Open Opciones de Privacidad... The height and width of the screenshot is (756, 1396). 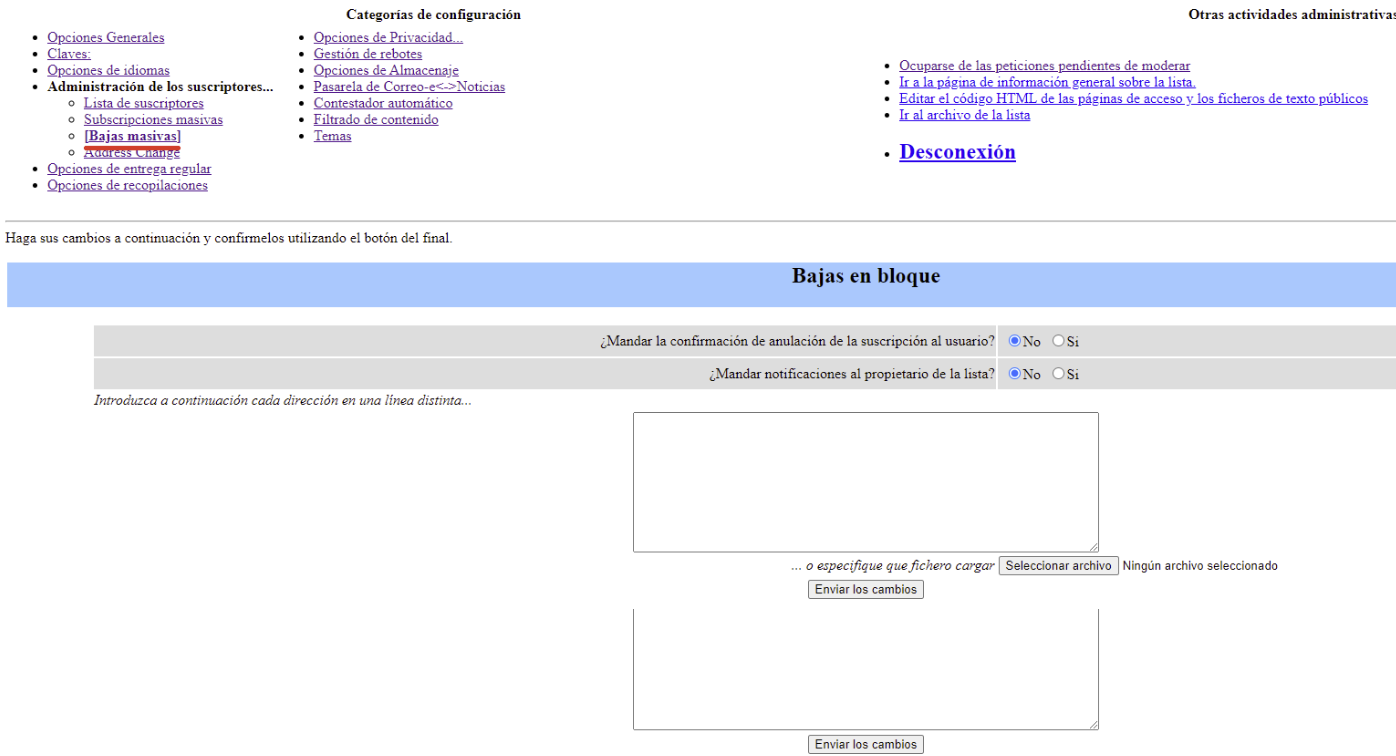(388, 38)
